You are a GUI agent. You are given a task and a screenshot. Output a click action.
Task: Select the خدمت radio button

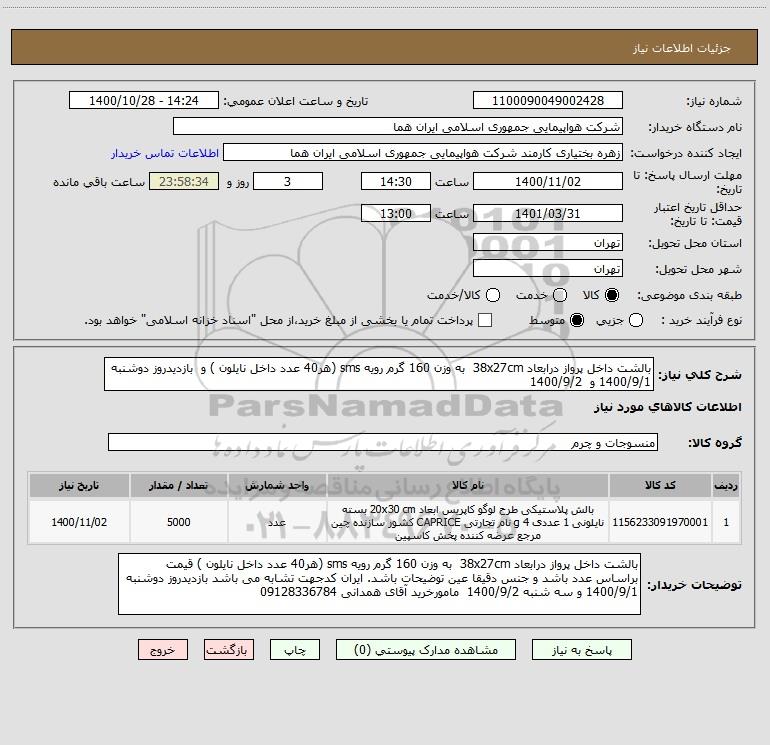coord(560,295)
